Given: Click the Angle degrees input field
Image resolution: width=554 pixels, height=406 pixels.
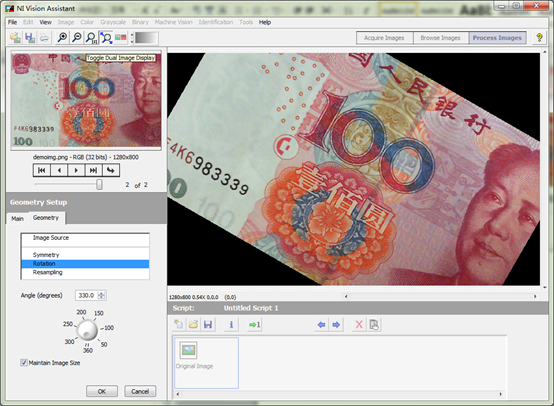Looking at the screenshot, I should pos(87,295).
